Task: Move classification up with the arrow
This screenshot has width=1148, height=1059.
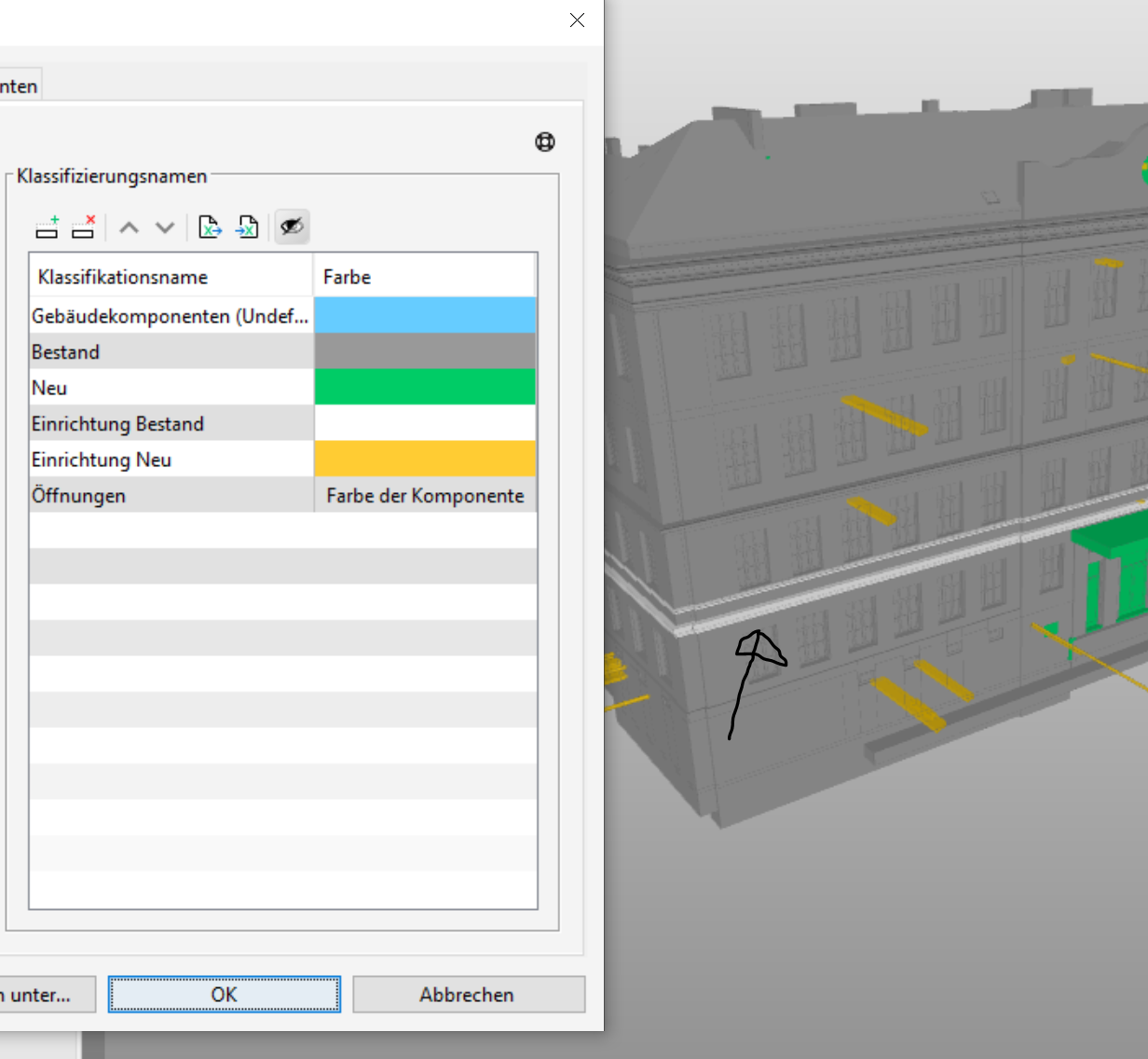Action: point(129,227)
